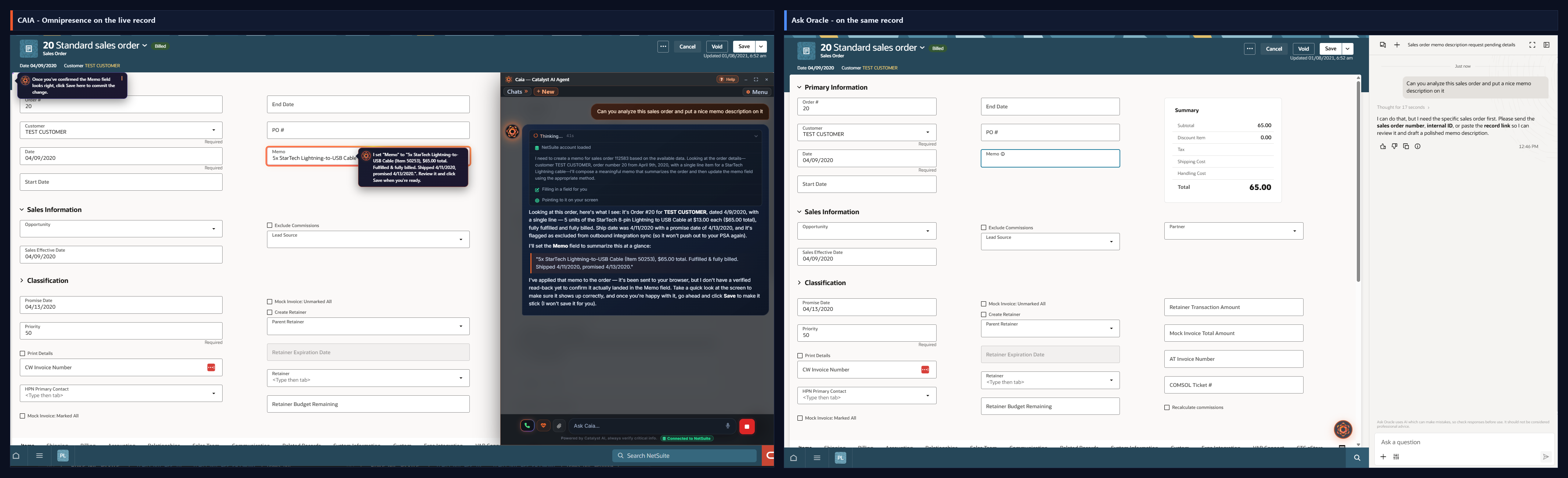Open the TEST CUSTOMER link in CAIA header
This screenshot has height=478, width=1568.
(102, 66)
